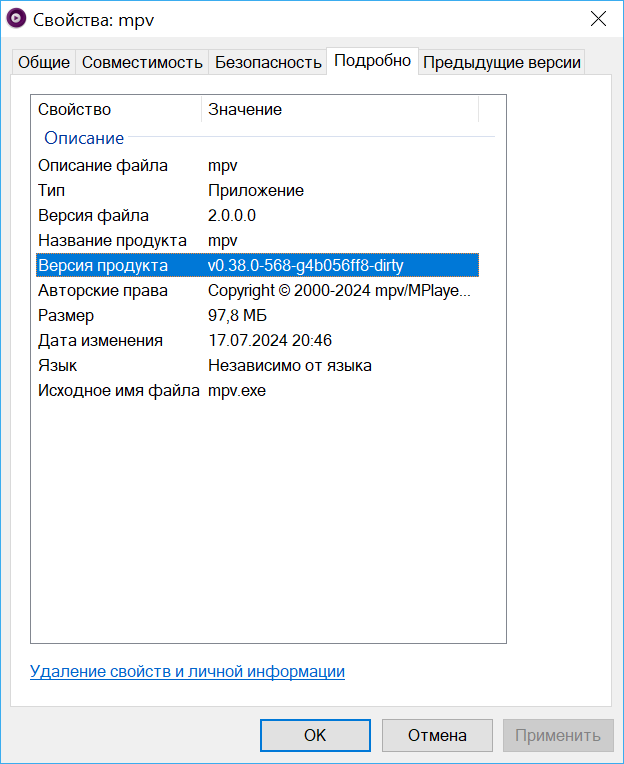Close the mpv properties dialog
Viewport: 624px width, 764px height.
tap(598, 19)
